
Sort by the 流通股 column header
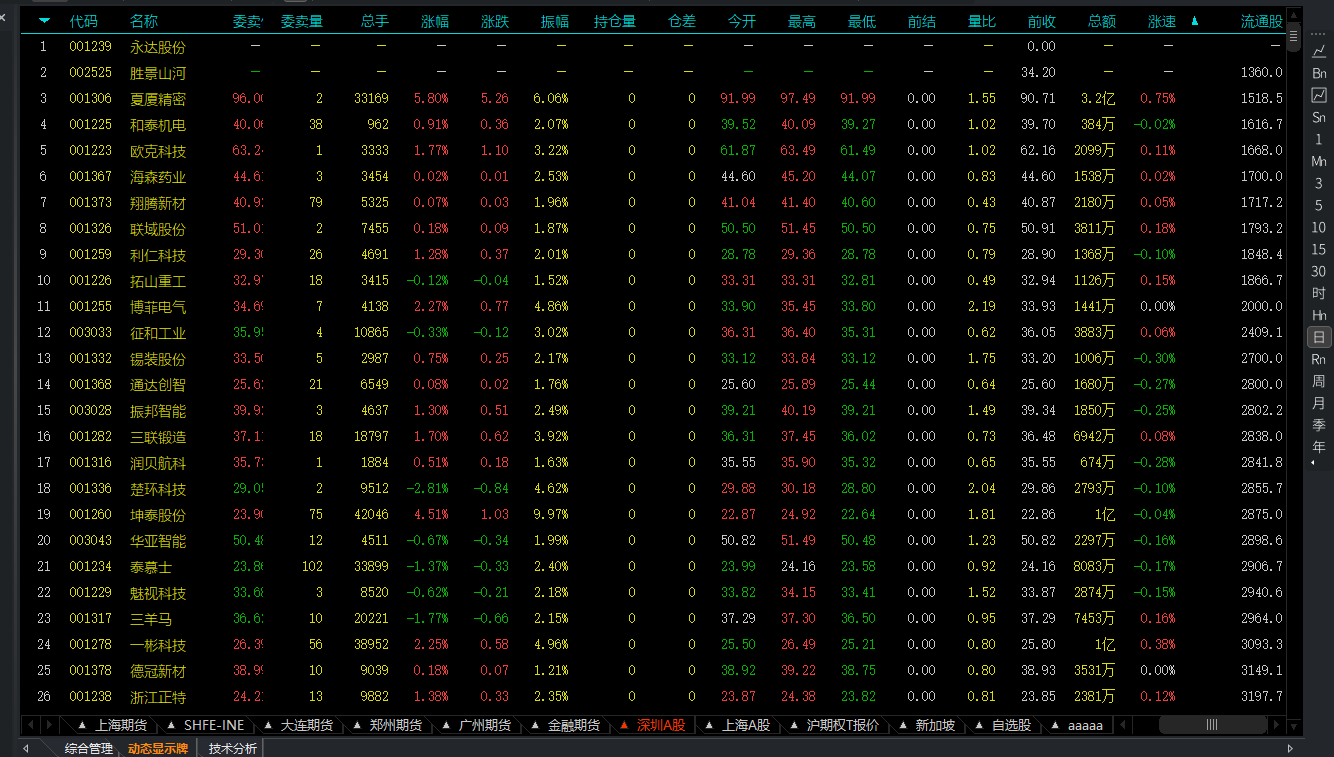tap(1261, 21)
